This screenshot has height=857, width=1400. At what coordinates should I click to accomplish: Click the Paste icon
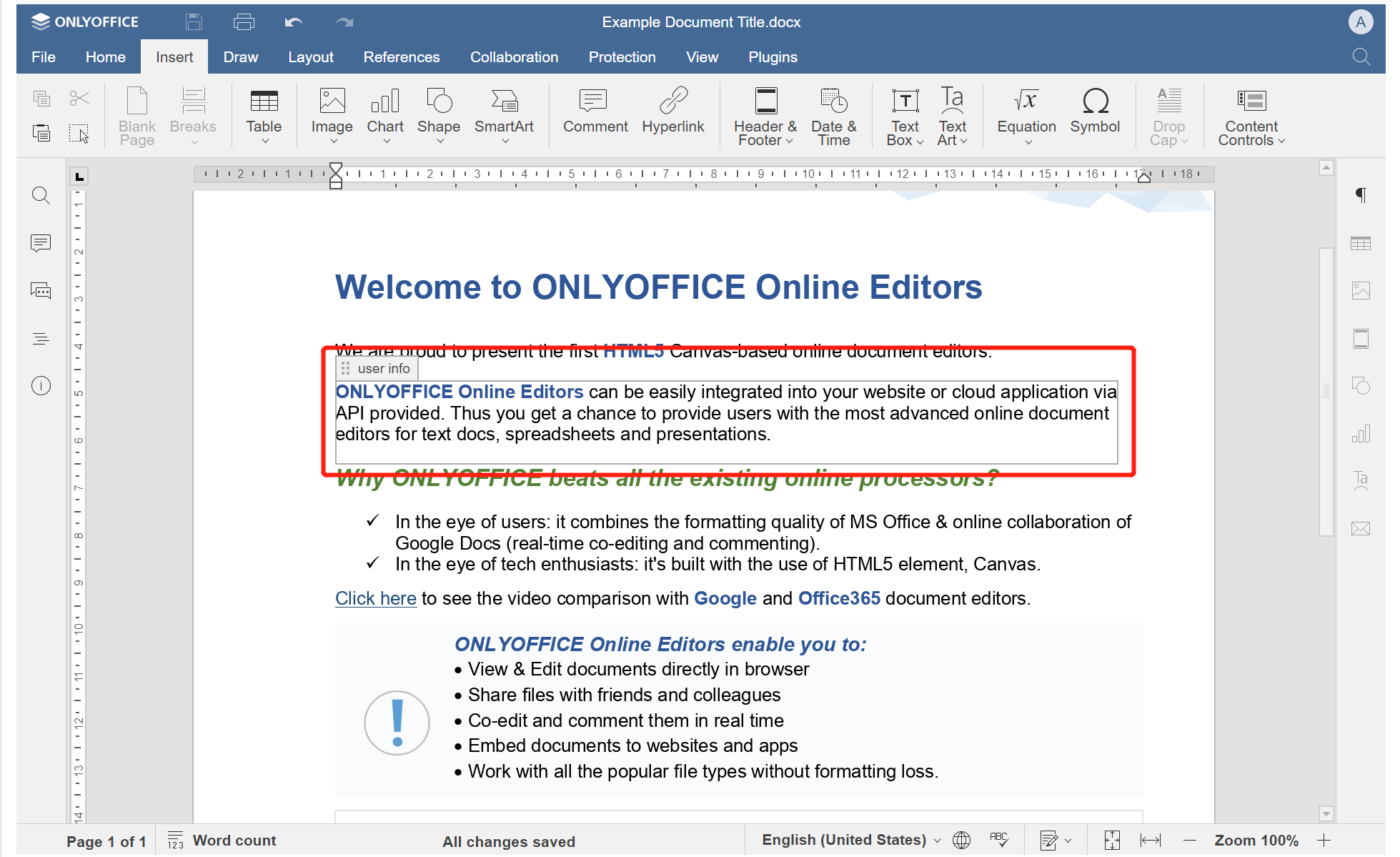(41, 132)
